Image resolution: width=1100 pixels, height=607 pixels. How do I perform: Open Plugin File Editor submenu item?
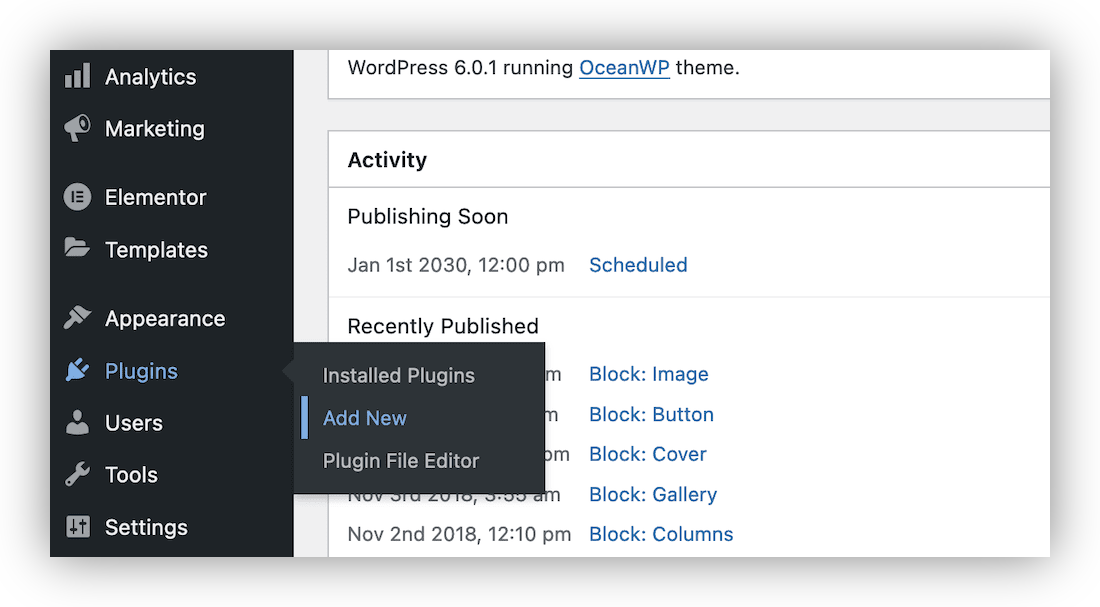[x=401, y=461]
